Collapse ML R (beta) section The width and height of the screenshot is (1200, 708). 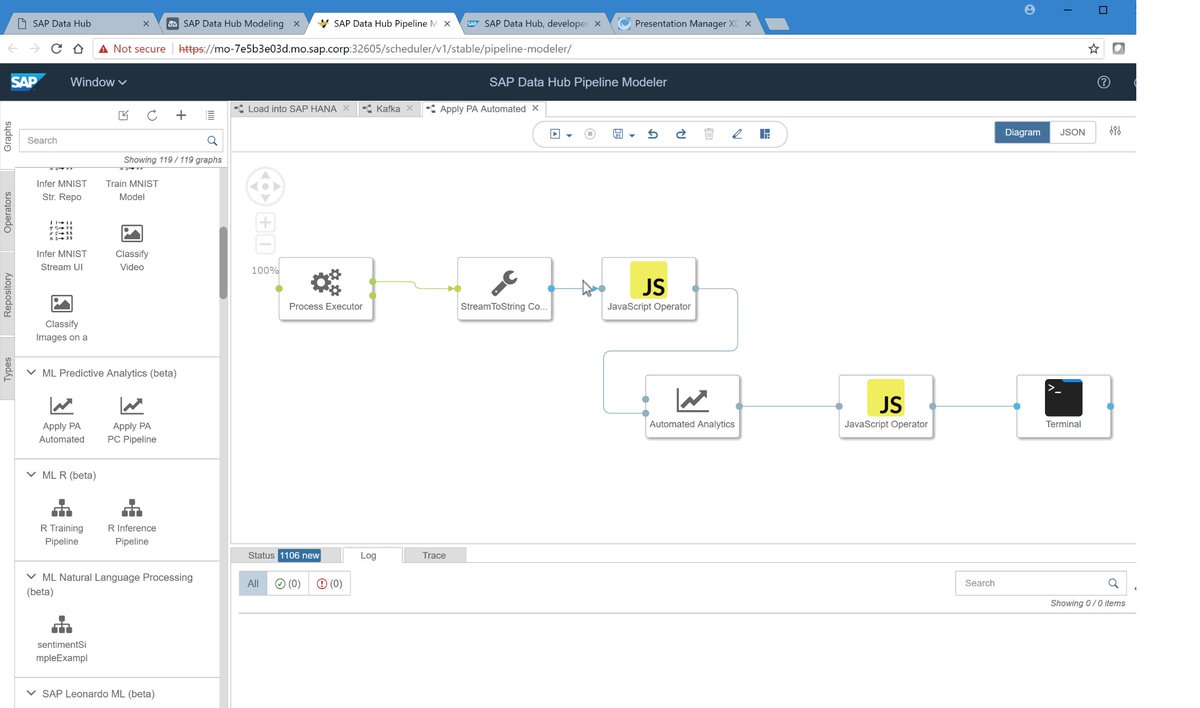(31, 475)
